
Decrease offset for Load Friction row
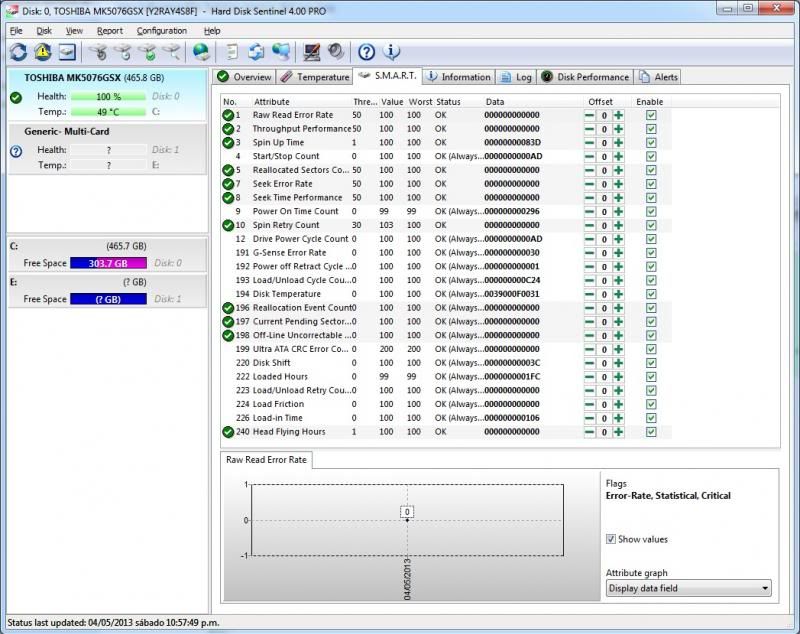click(x=589, y=404)
